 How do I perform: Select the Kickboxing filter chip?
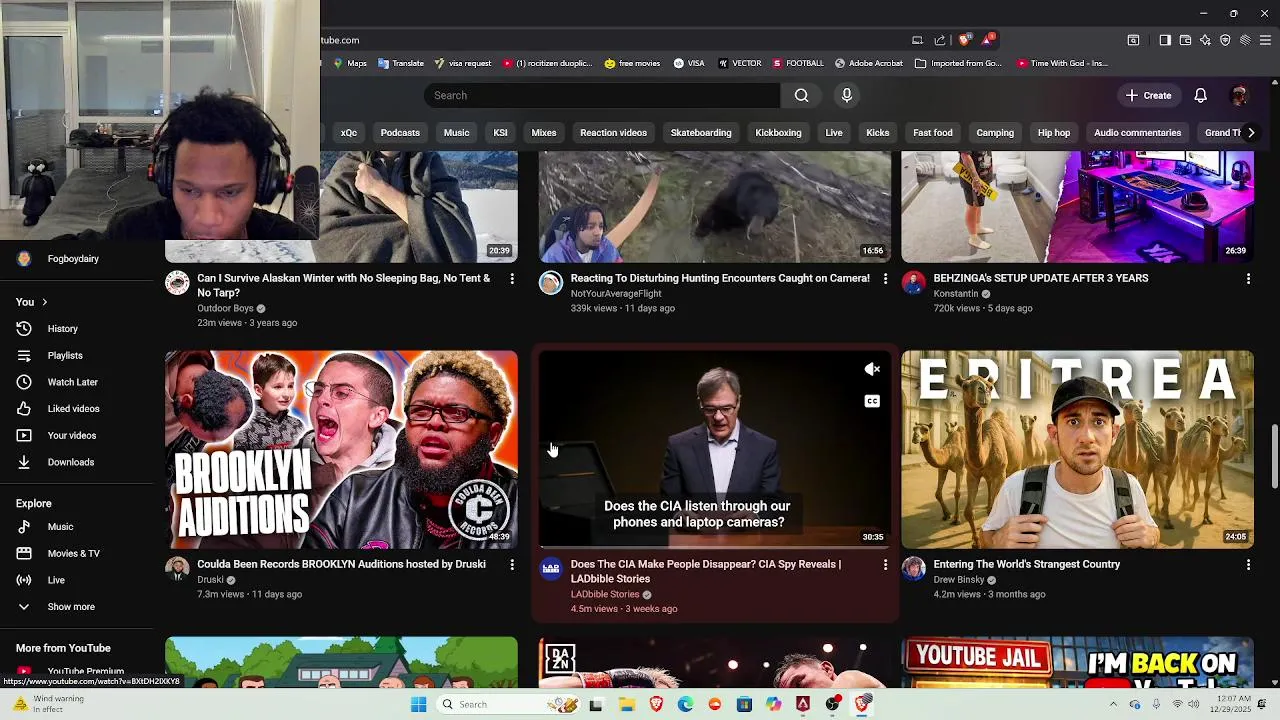click(778, 133)
